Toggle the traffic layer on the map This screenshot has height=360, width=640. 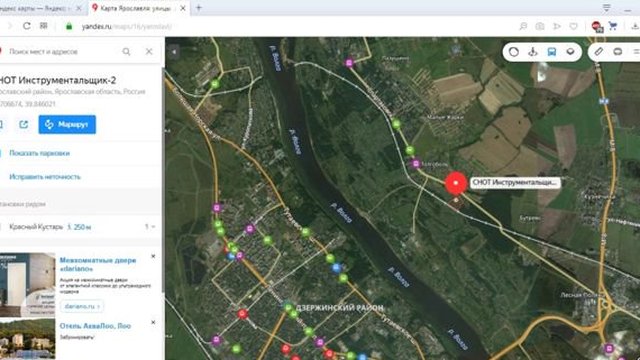point(513,52)
